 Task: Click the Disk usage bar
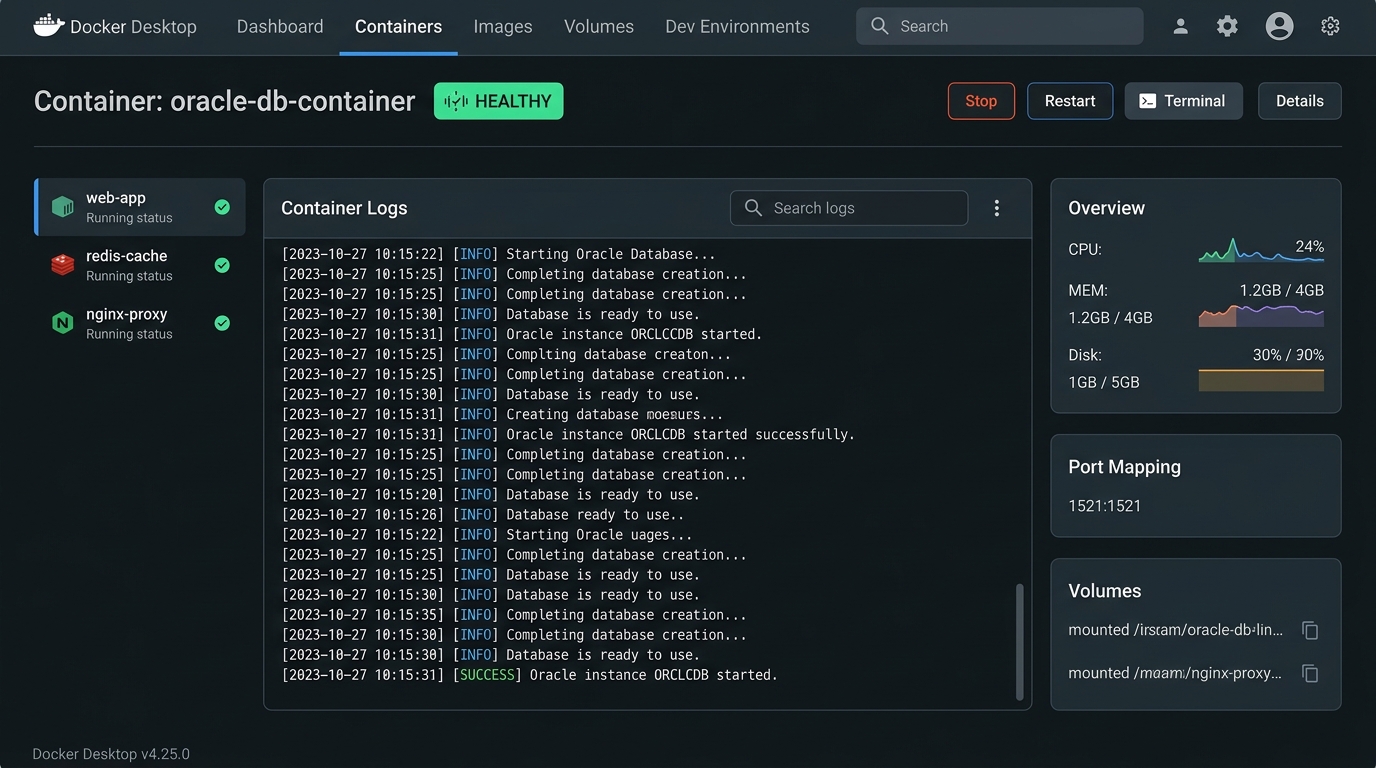[x=1261, y=380]
